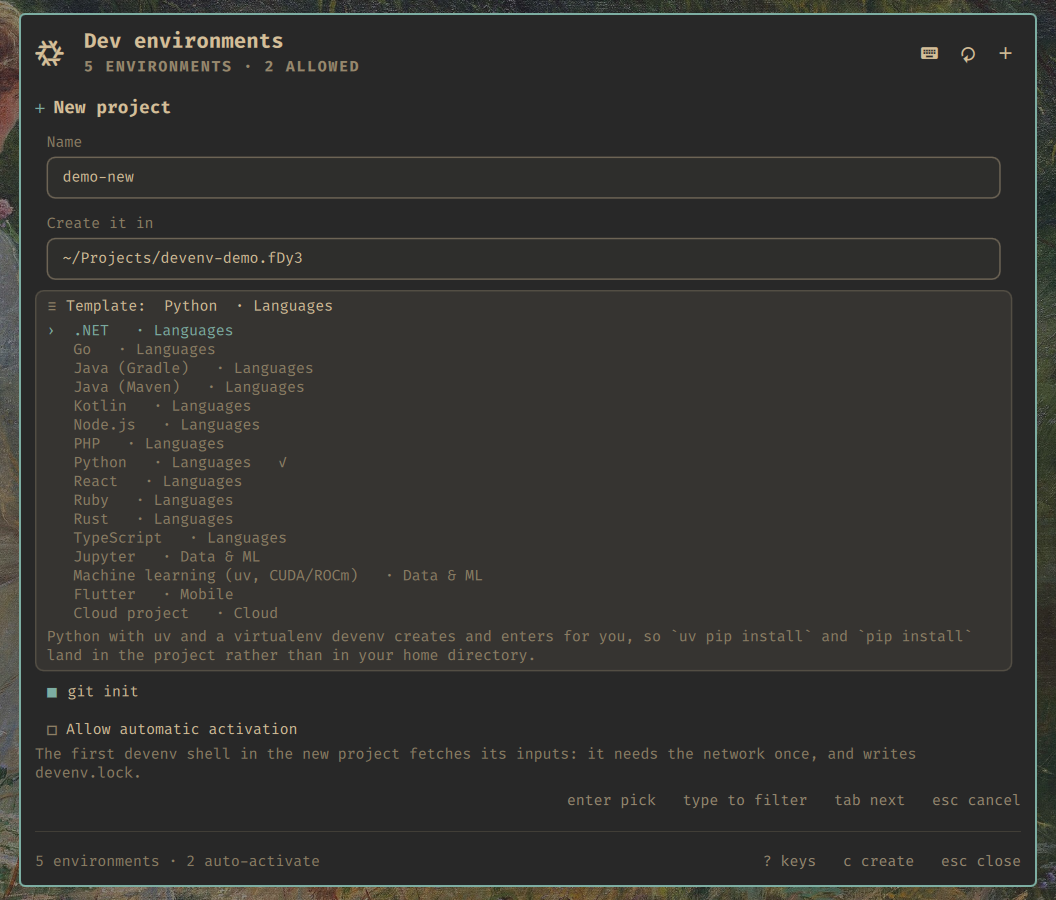Open the Template dropdown header showing Python

(523, 306)
